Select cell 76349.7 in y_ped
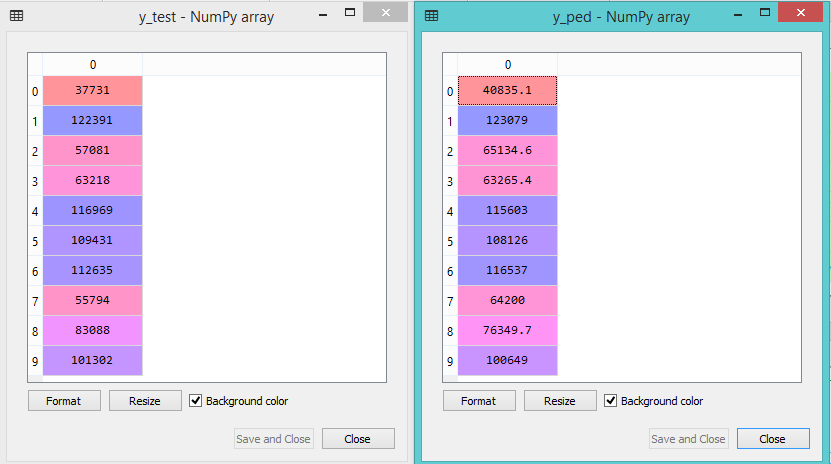Viewport: 831px width, 464px height. [508, 331]
